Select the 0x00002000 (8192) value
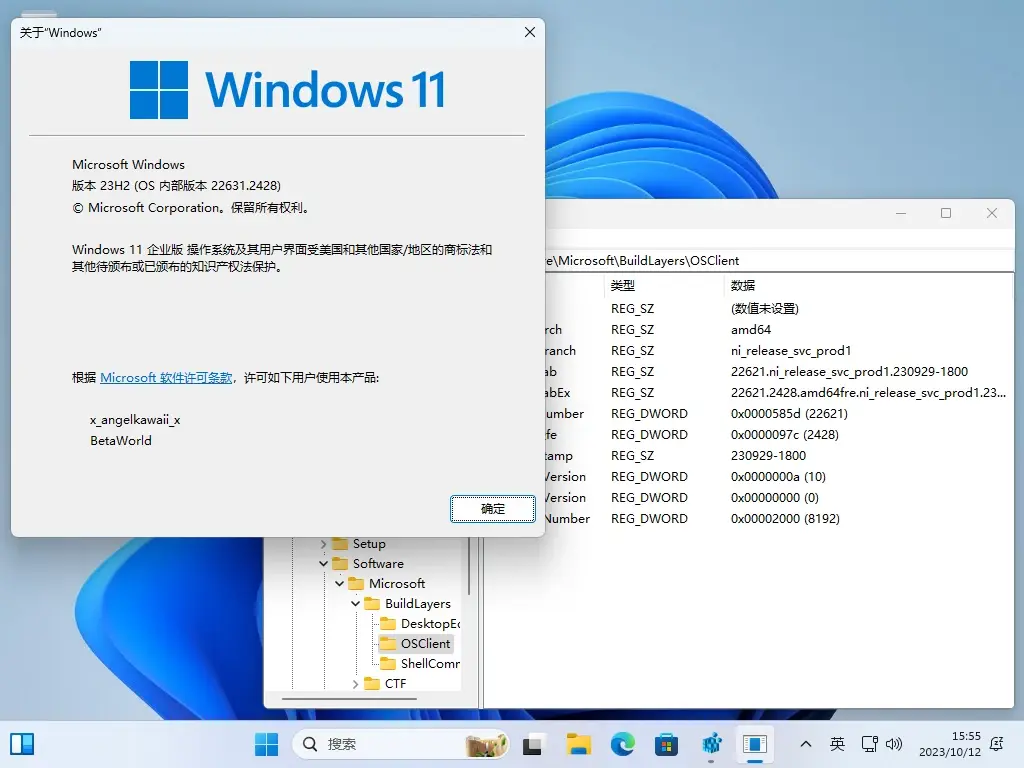This screenshot has width=1024, height=768. tap(785, 519)
